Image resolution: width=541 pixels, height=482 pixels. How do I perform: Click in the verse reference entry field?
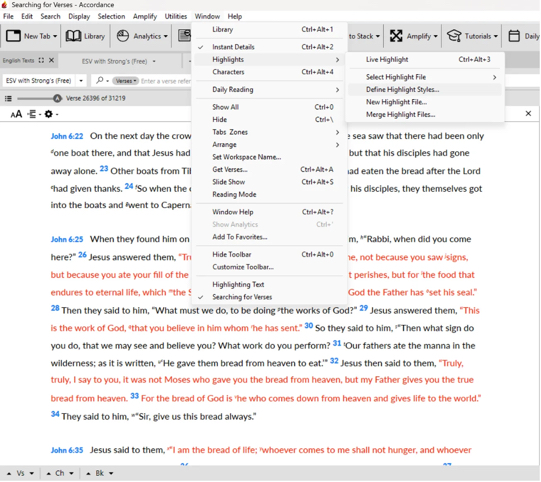point(165,81)
